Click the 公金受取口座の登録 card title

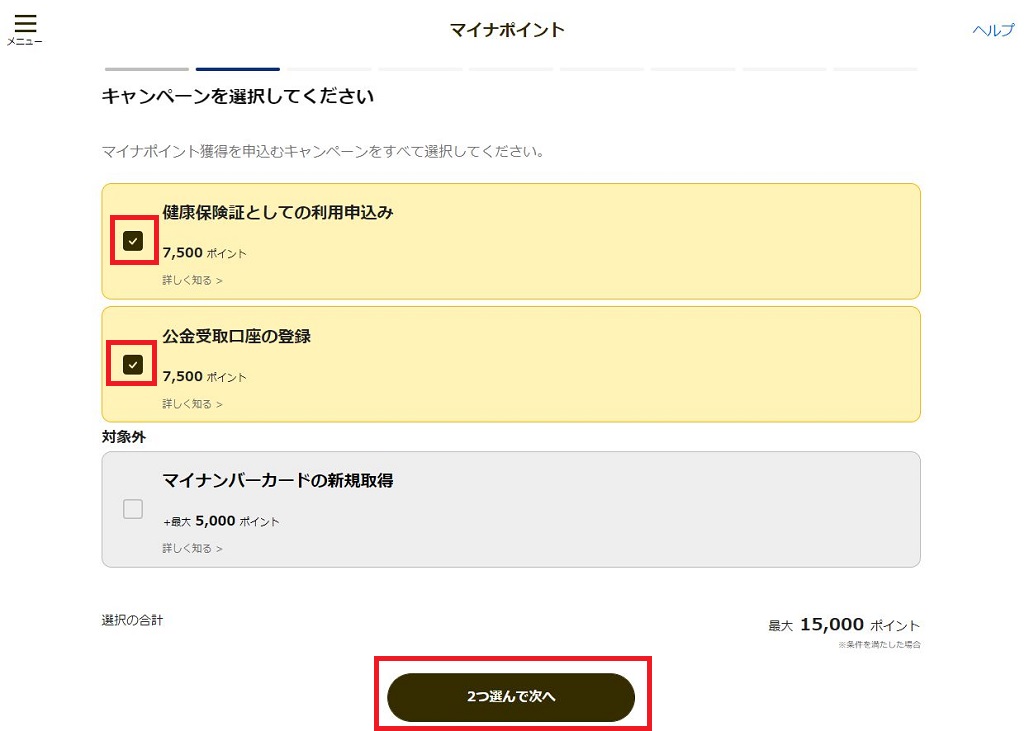(x=237, y=336)
